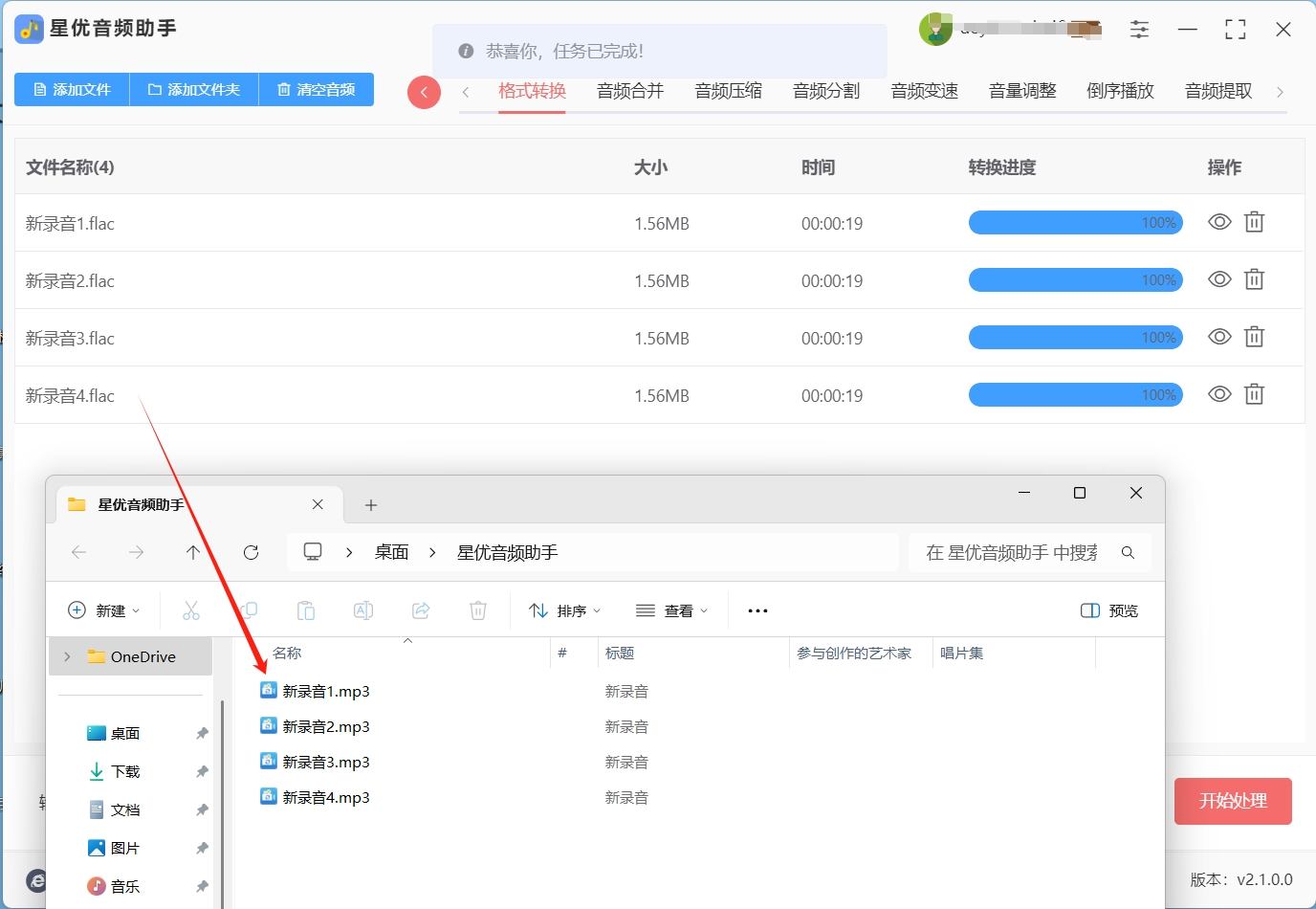Screen dimensions: 1316x909
Task: Click the progress bar of 新录音1.flac
Action: 1076,223
